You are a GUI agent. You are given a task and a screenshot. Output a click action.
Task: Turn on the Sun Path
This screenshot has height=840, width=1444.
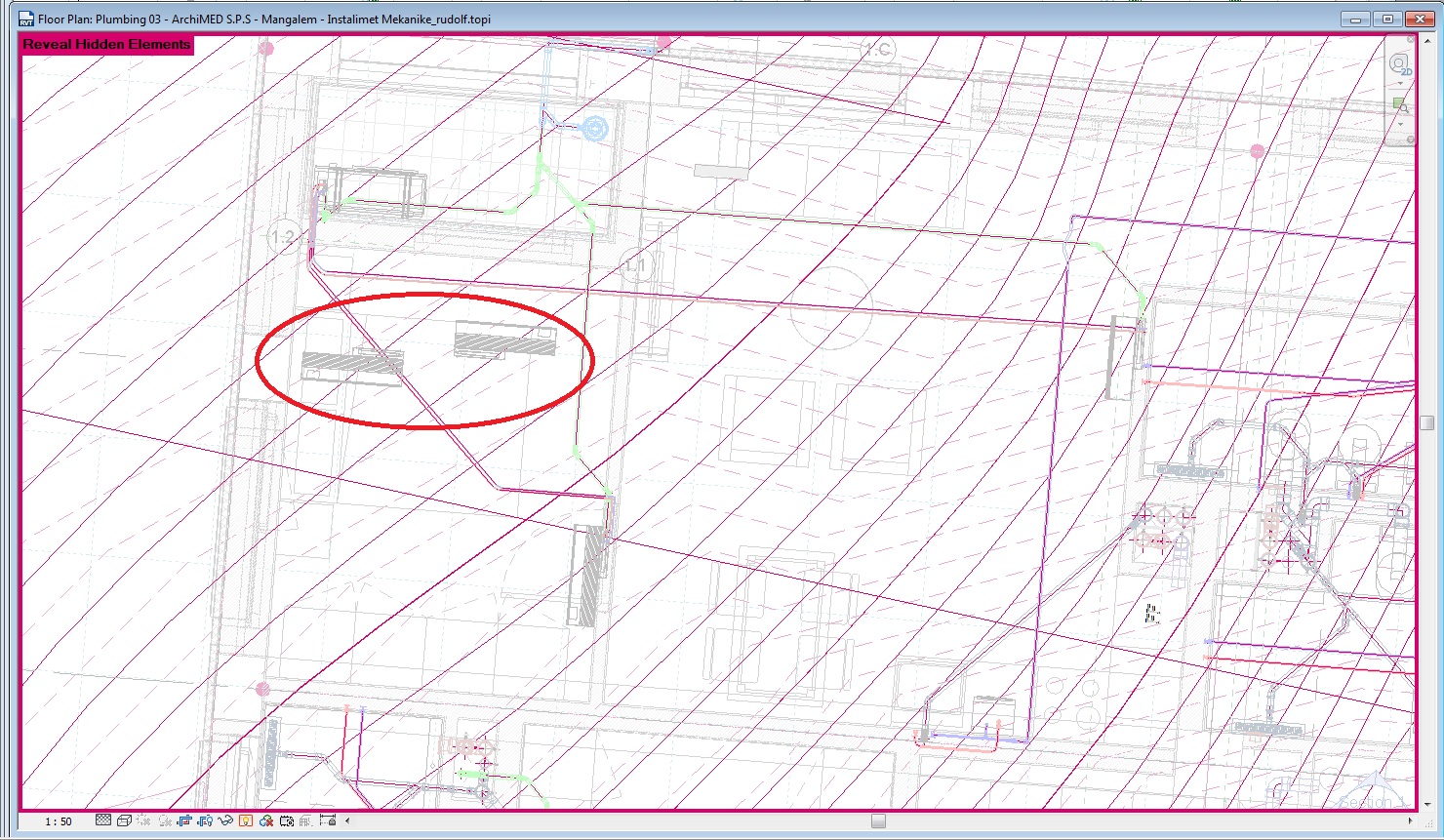[x=144, y=820]
